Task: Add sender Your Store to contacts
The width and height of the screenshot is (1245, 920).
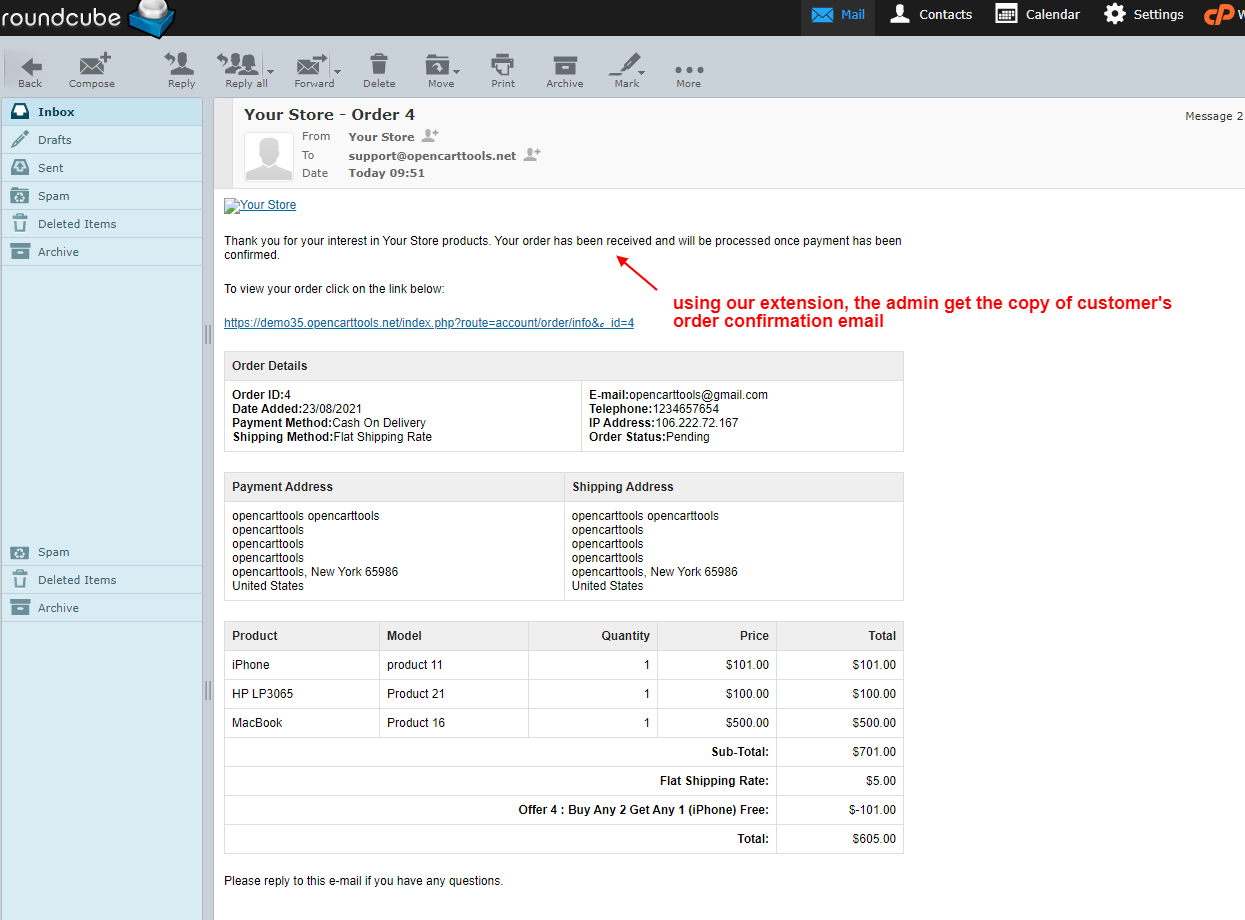Action: click(430, 136)
